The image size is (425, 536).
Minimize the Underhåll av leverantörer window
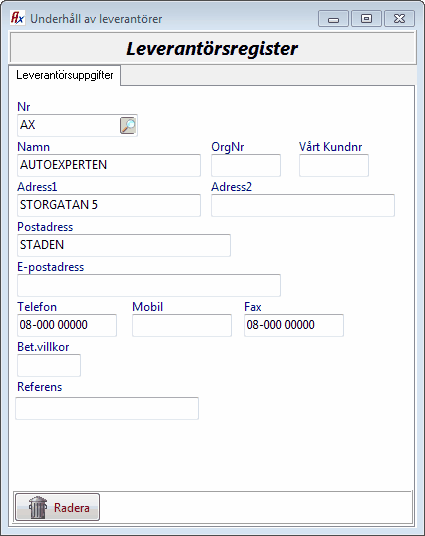[333, 18]
